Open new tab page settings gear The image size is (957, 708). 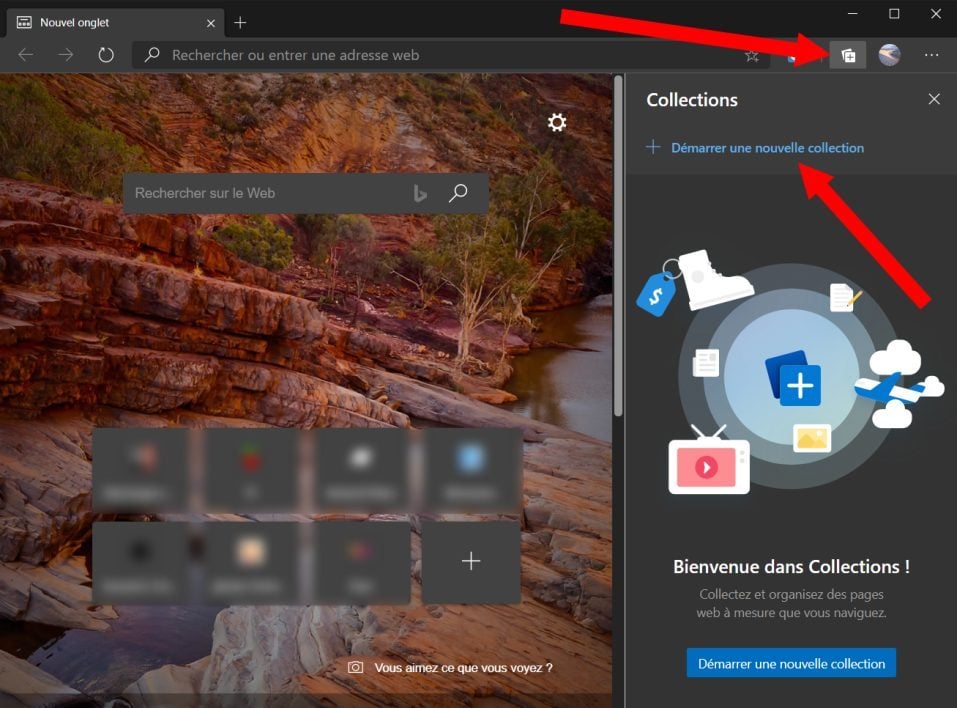pyautogui.click(x=557, y=123)
